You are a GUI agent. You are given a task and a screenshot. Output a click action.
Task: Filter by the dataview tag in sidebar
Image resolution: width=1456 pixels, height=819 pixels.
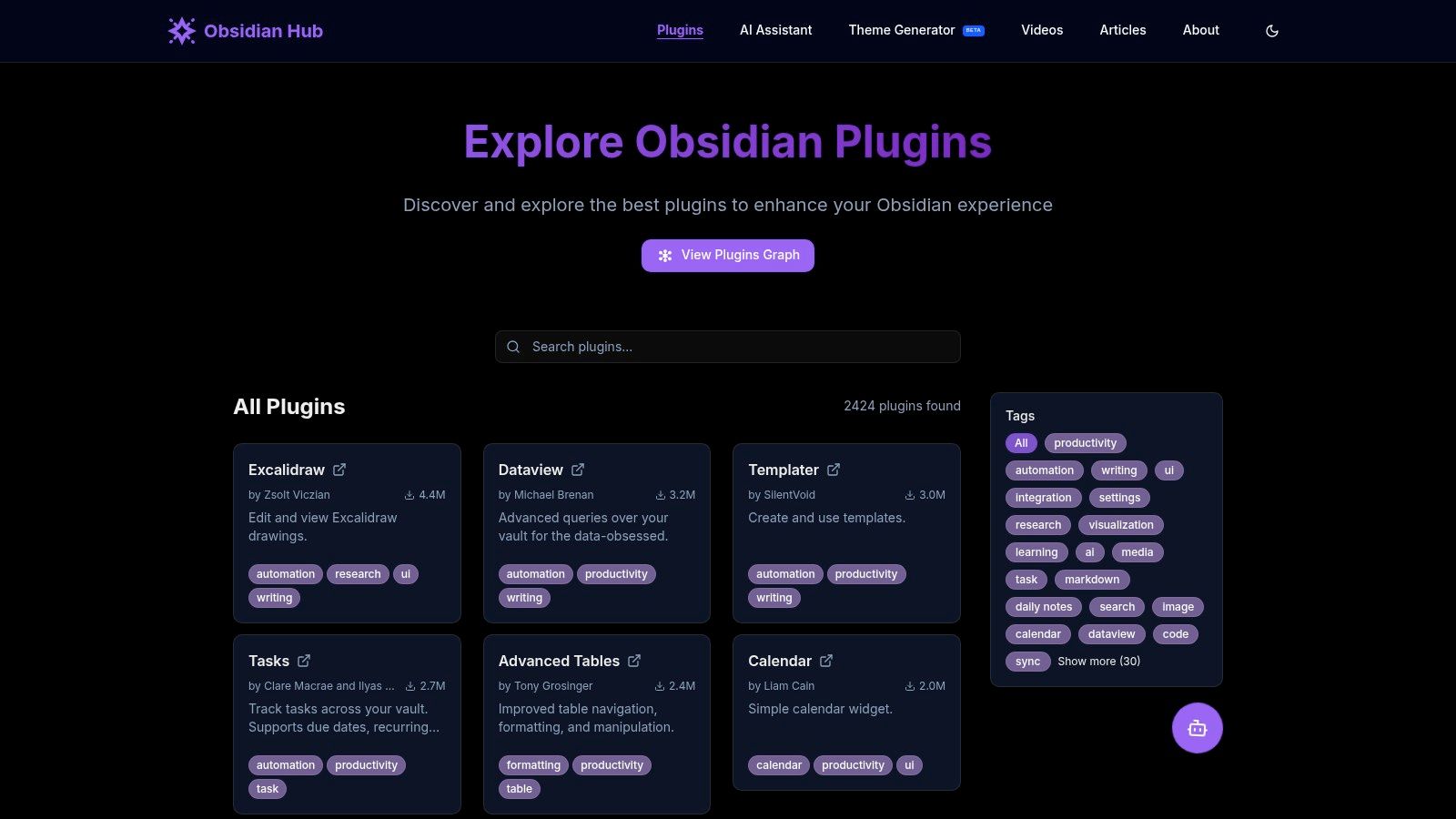point(1111,634)
